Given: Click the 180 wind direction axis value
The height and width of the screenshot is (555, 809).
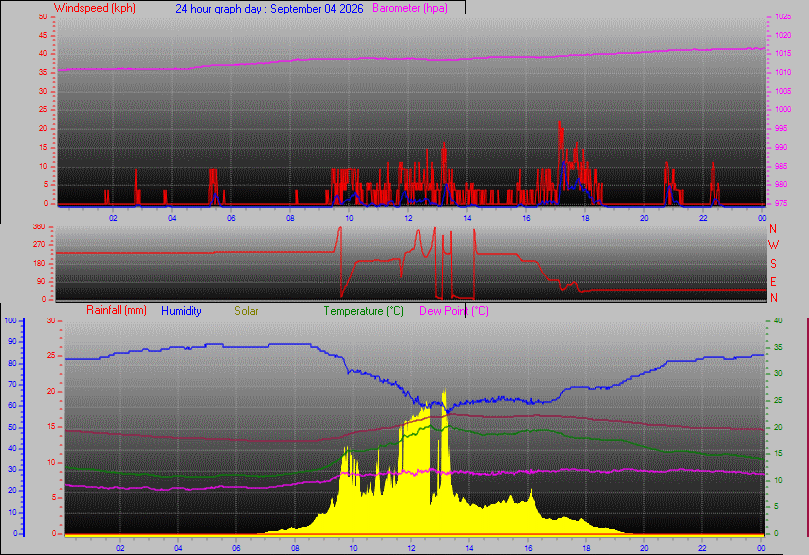Looking at the screenshot, I should [39, 263].
